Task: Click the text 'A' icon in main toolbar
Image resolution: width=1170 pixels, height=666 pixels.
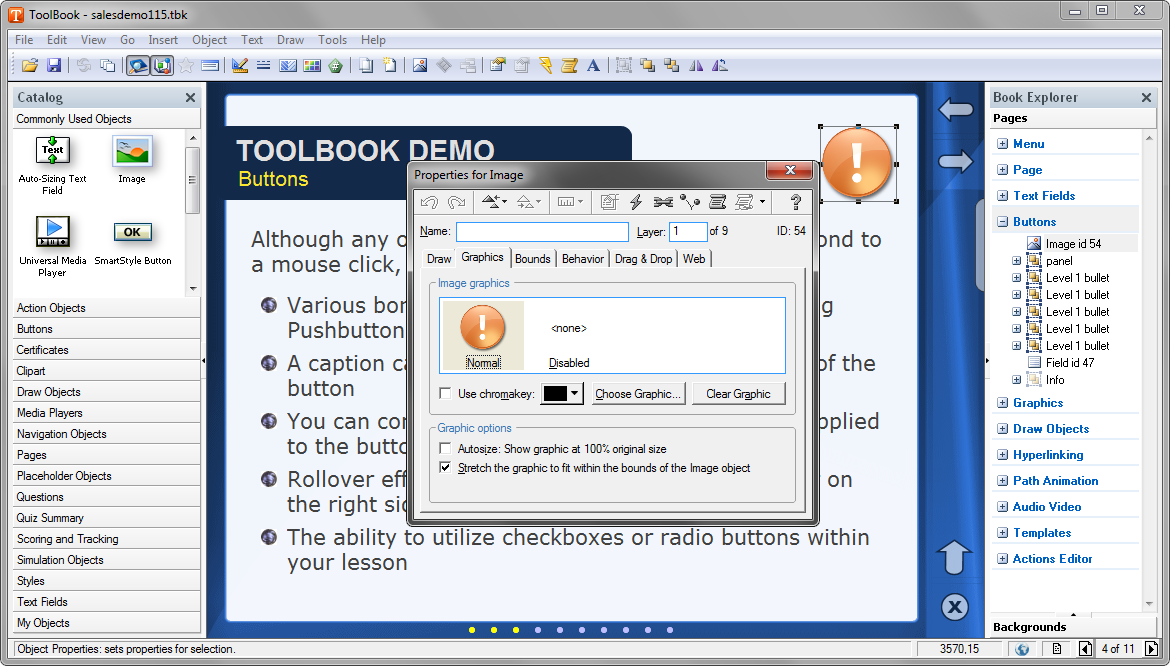Action: point(593,66)
